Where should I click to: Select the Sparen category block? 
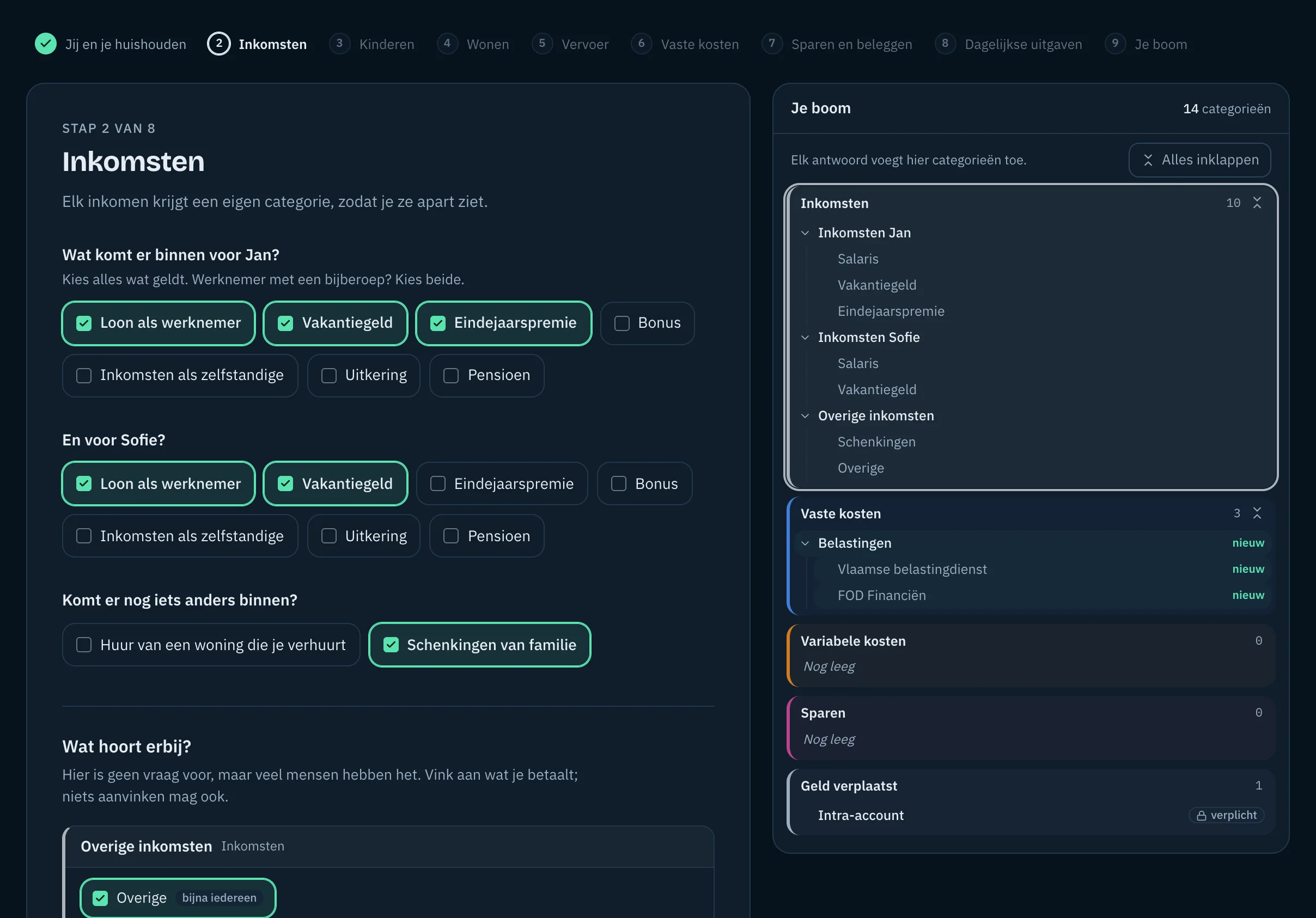(x=1031, y=728)
